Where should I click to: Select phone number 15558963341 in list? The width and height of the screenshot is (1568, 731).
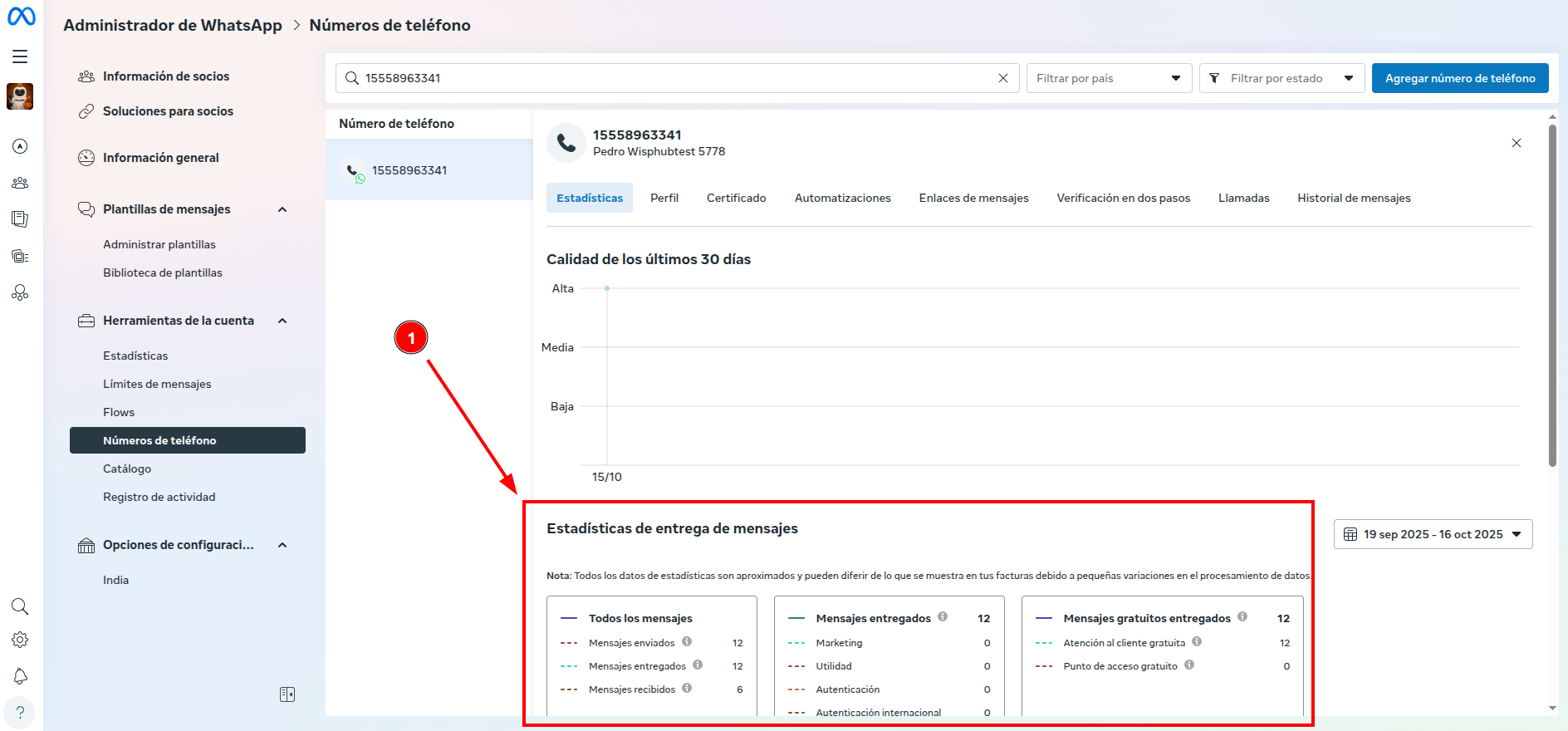(409, 170)
